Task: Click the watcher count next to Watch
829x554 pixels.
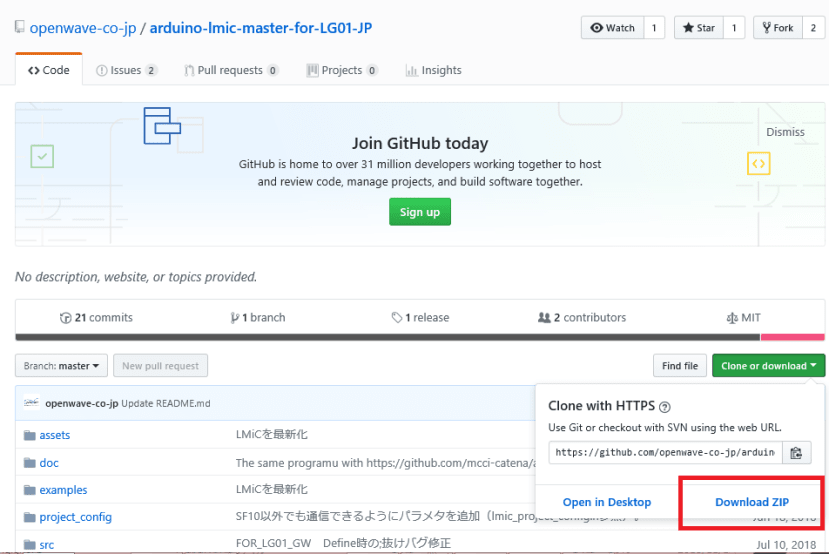Action: point(654,28)
